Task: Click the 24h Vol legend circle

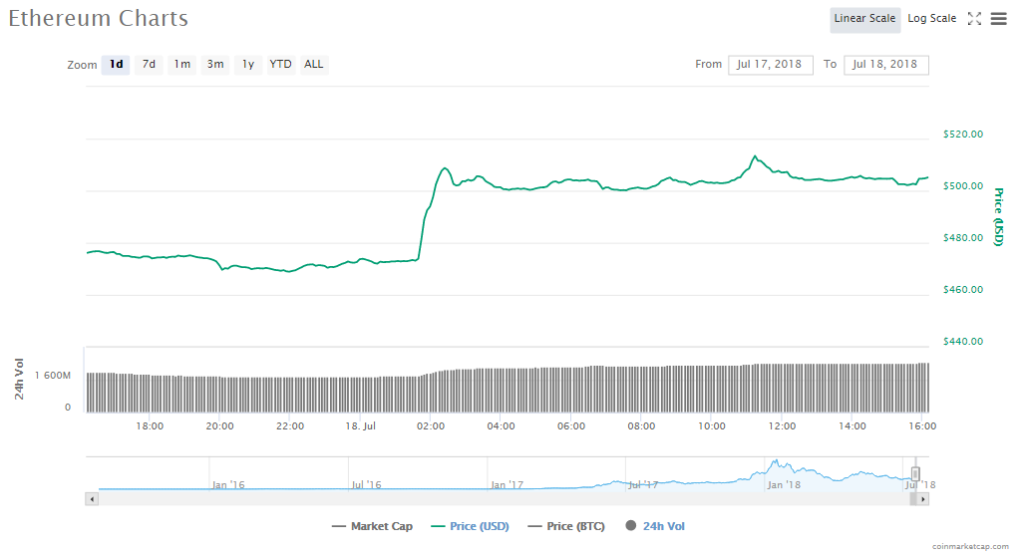Action: pyautogui.click(x=631, y=526)
